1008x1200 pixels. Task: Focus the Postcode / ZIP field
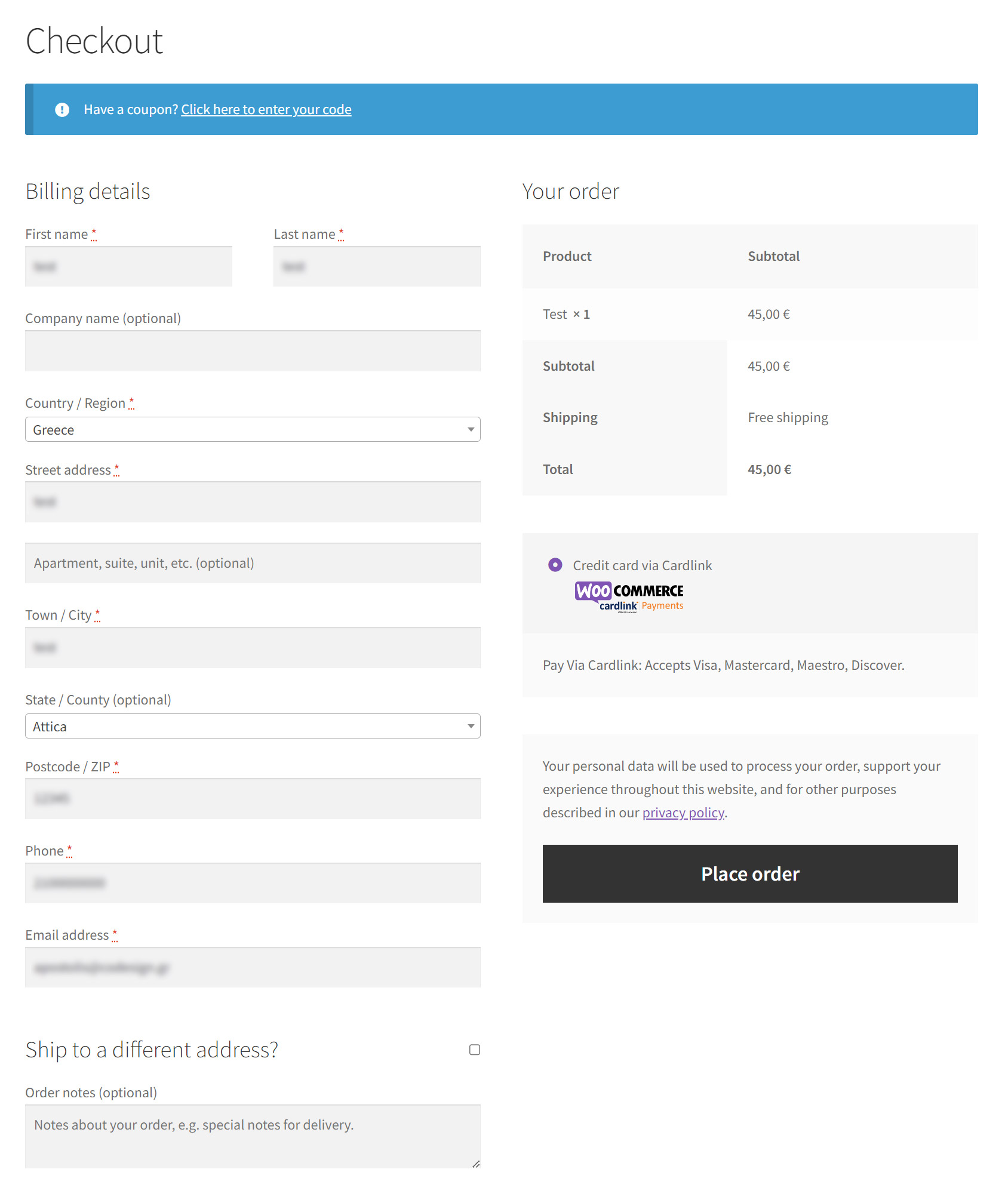(253, 799)
